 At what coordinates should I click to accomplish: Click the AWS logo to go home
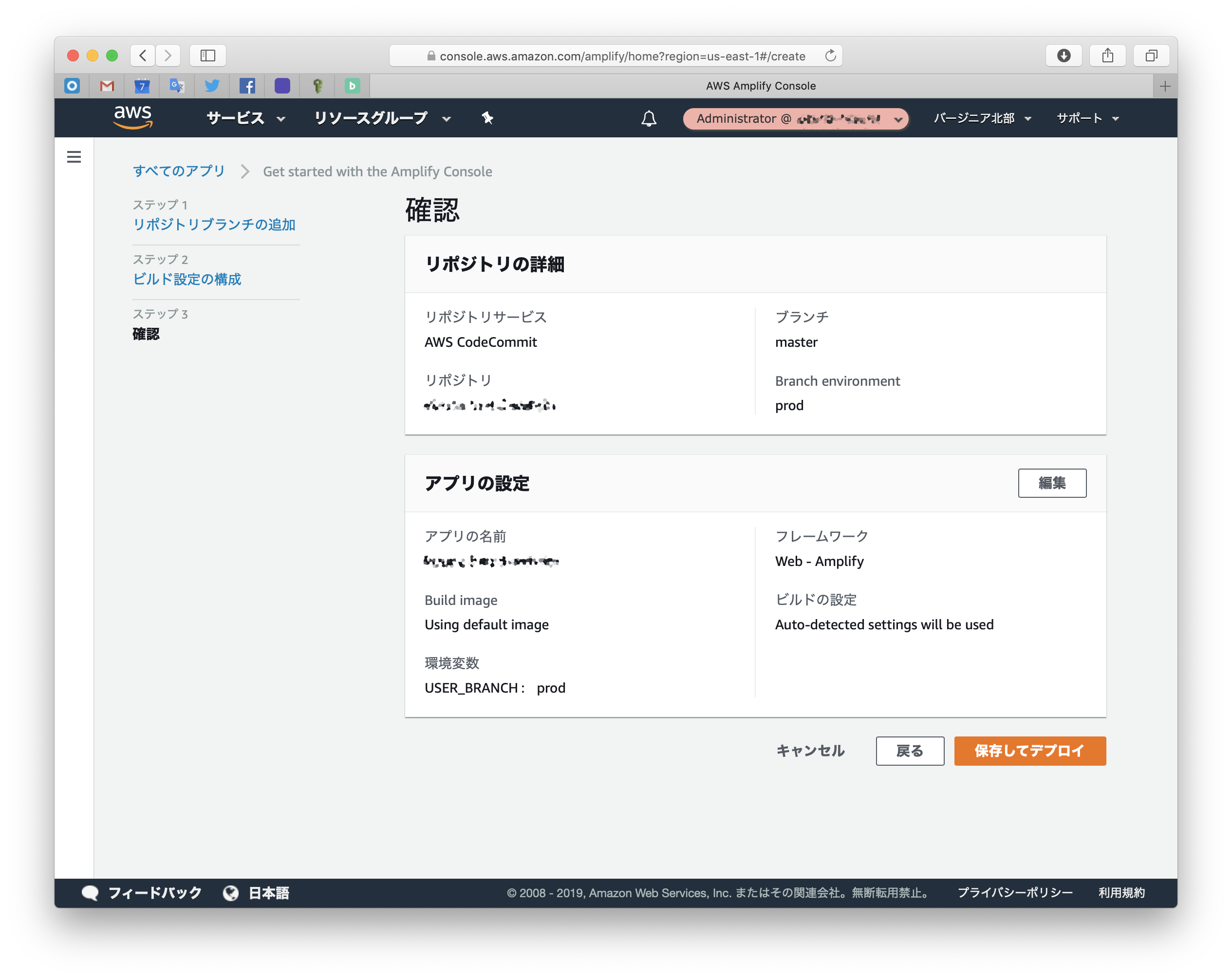pyautogui.click(x=133, y=117)
